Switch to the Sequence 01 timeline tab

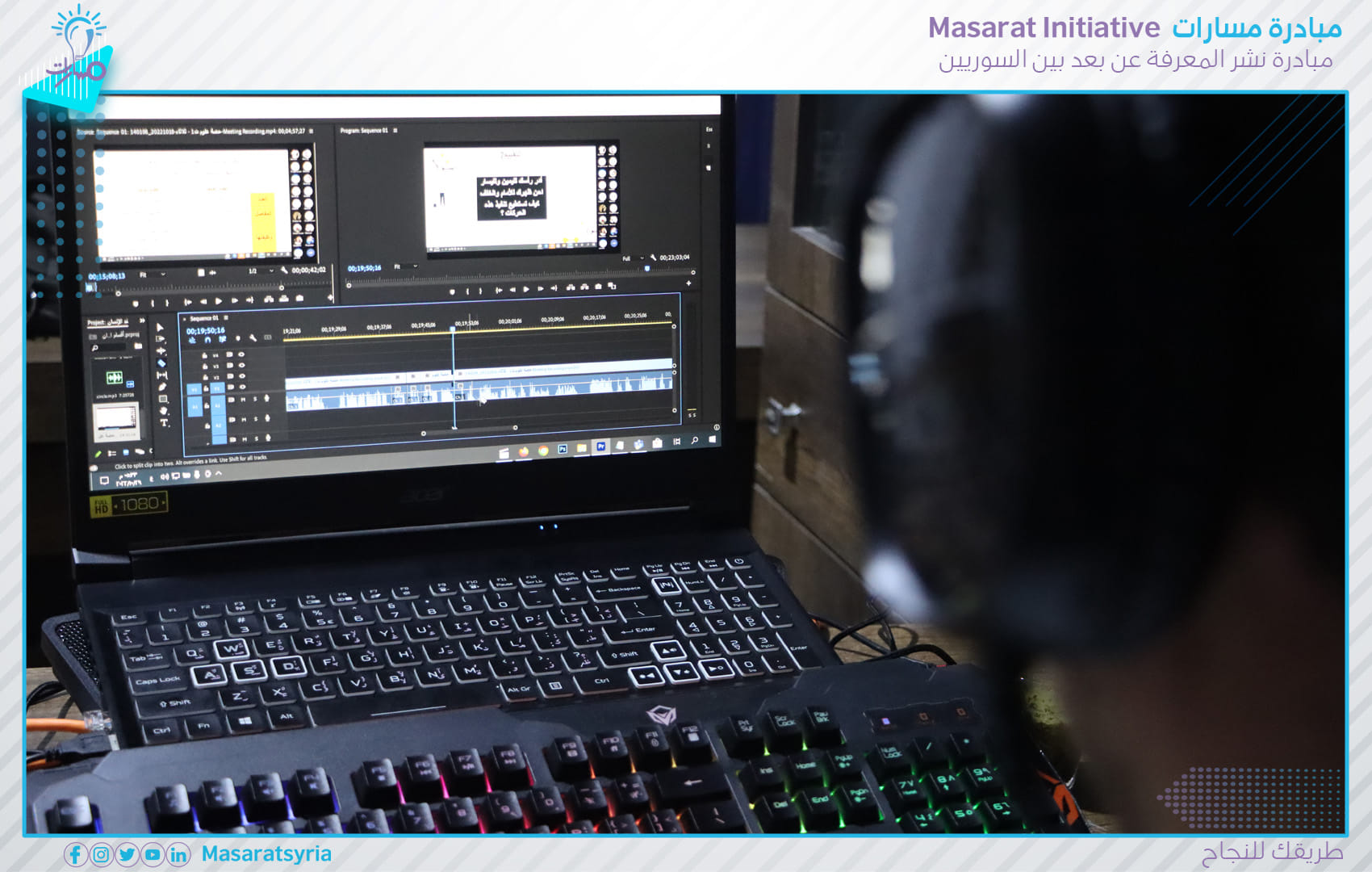(204, 318)
